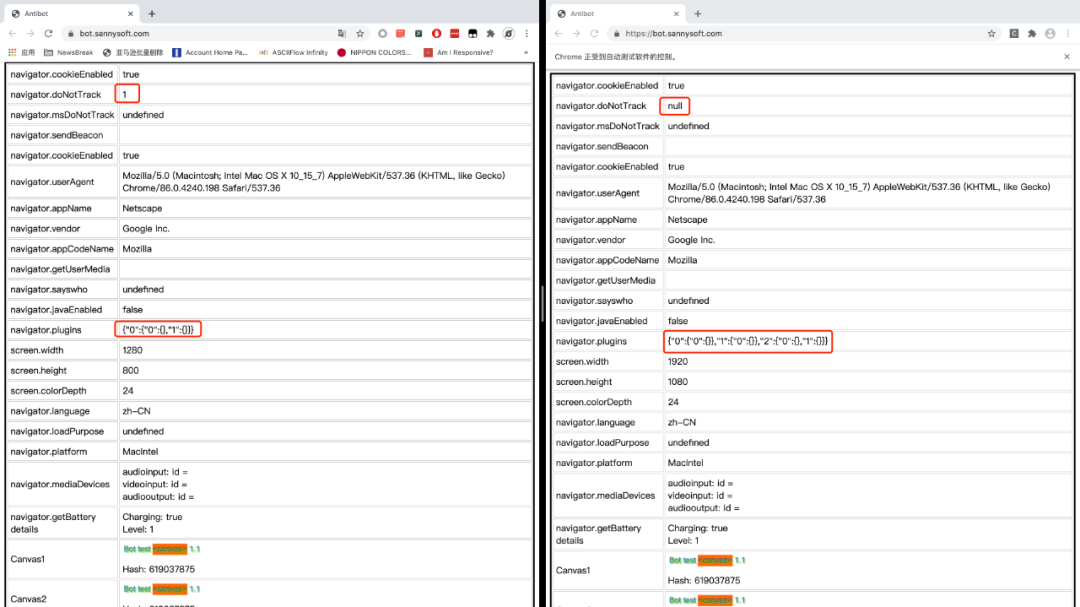Click the square G extension icon in right browser
The width and height of the screenshot is (1080, 607).
(1014, 33)
